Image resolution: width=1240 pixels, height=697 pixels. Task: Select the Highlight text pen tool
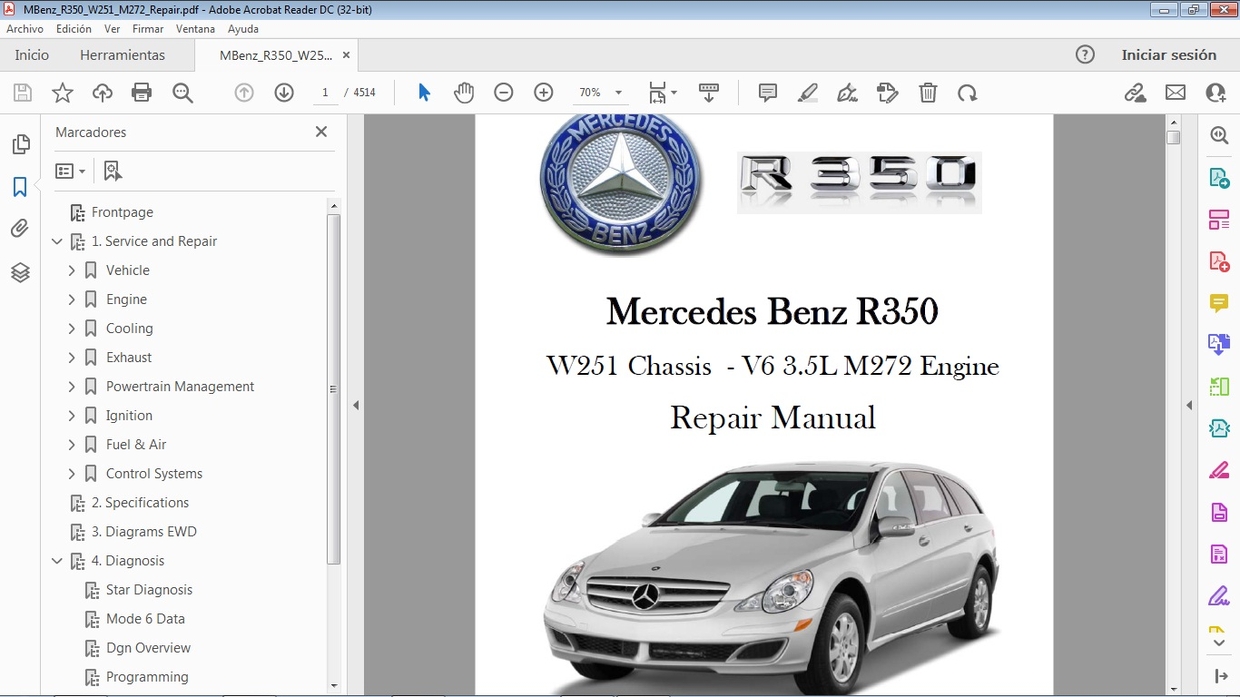point(808,93)
